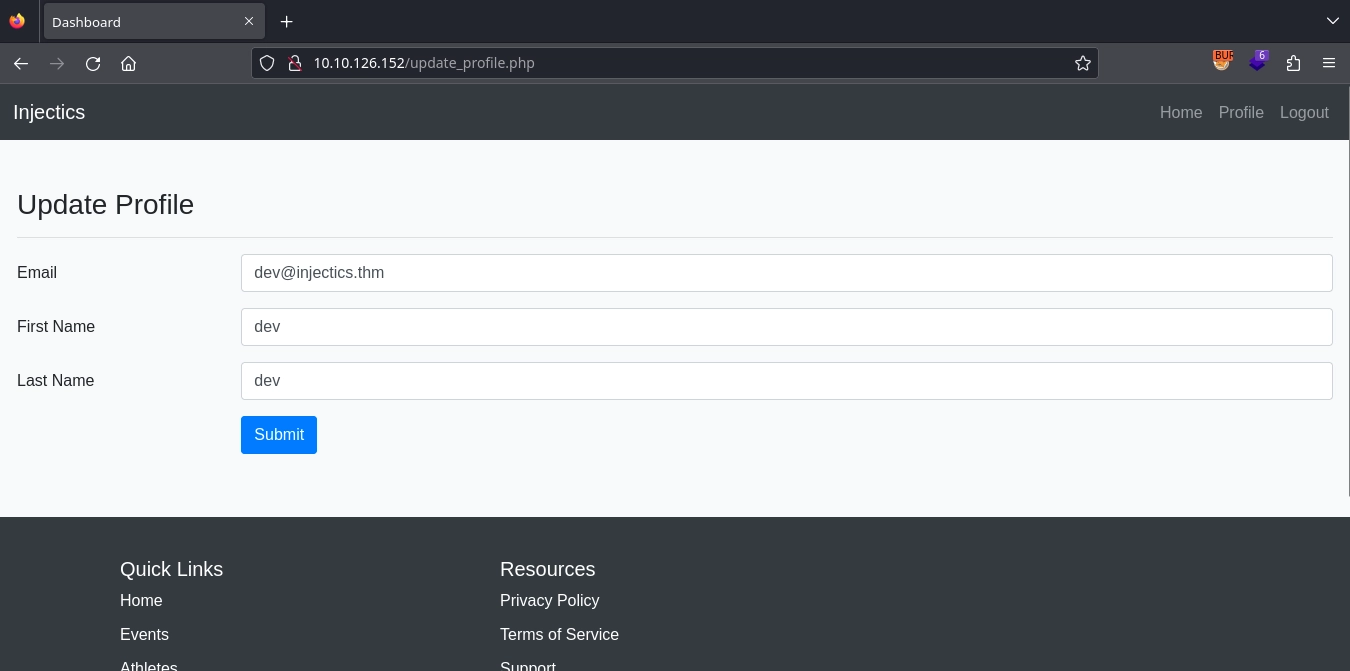Reload the update_profile.php page

tap(93, 63)
